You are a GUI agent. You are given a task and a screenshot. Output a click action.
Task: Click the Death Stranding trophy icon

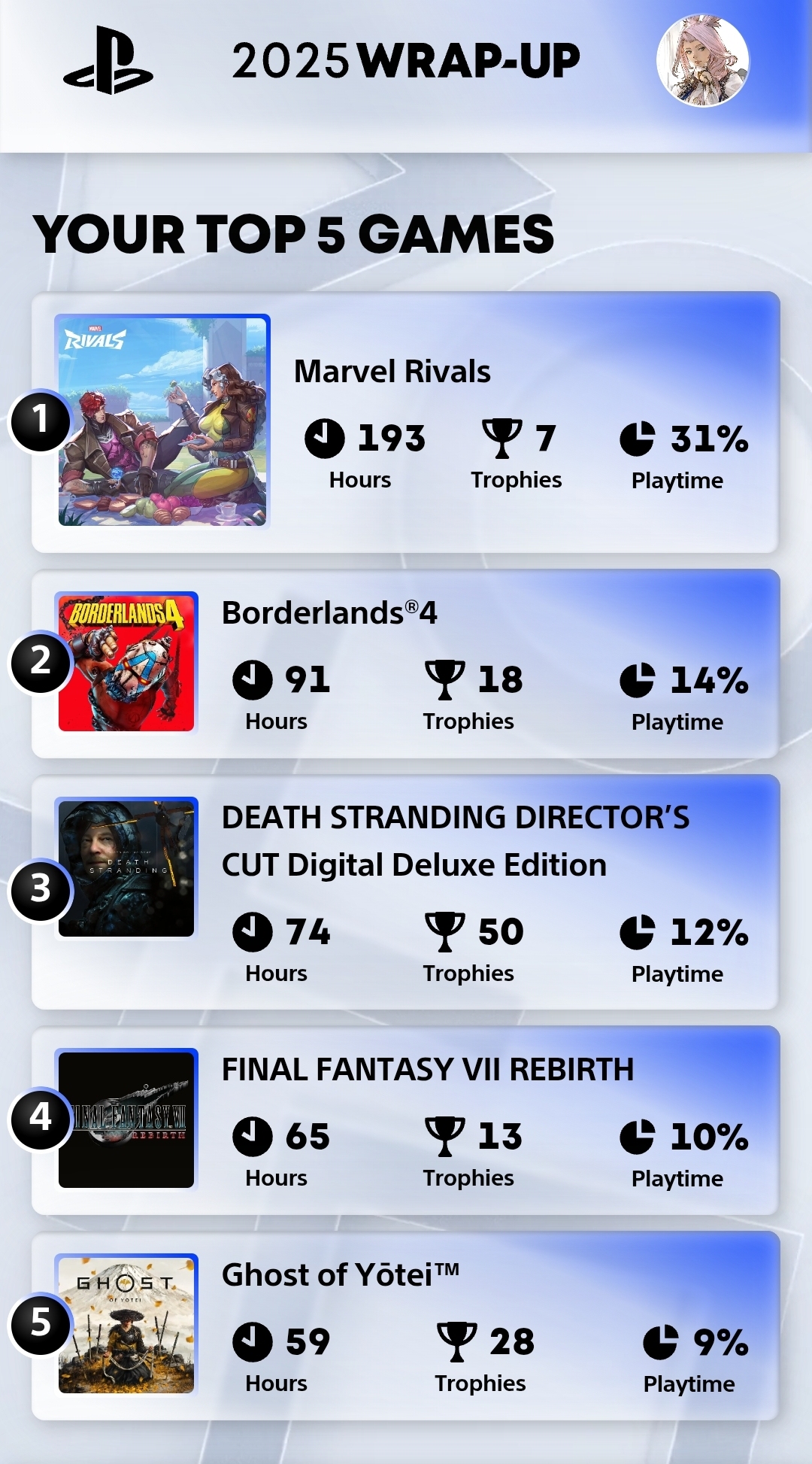pos(444,931)
